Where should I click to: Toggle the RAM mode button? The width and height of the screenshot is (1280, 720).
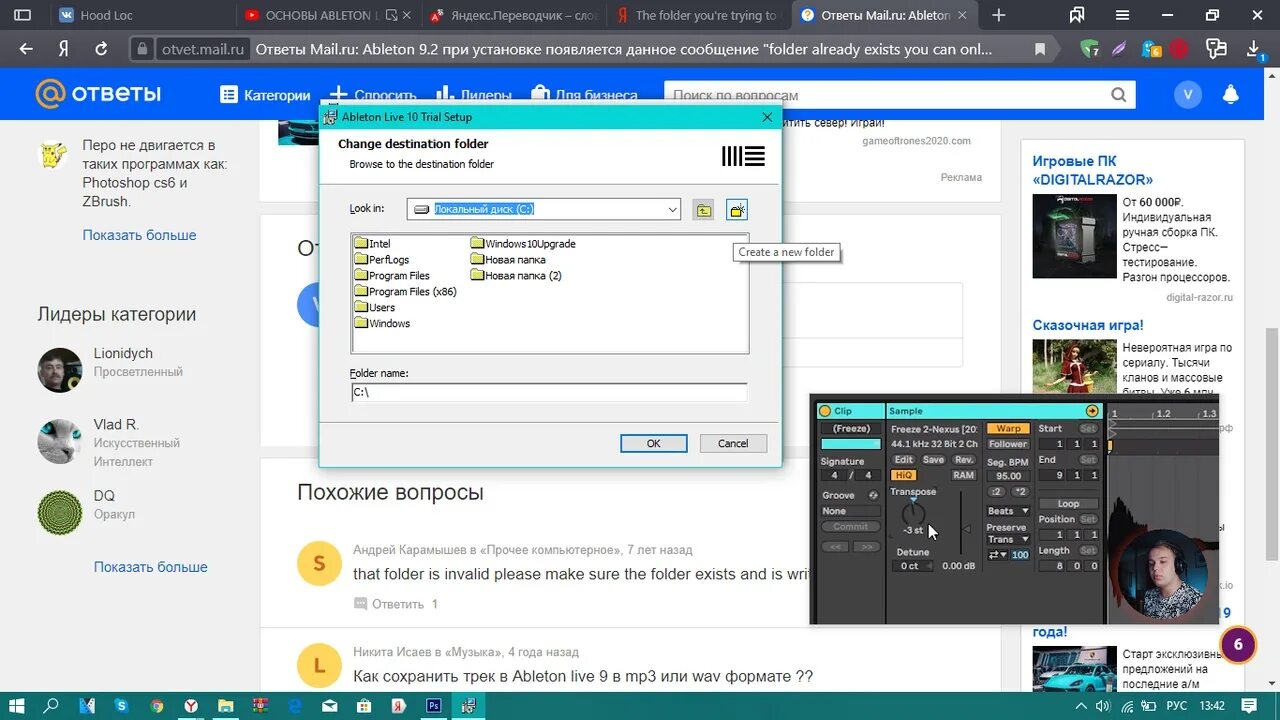click(963, 475)
